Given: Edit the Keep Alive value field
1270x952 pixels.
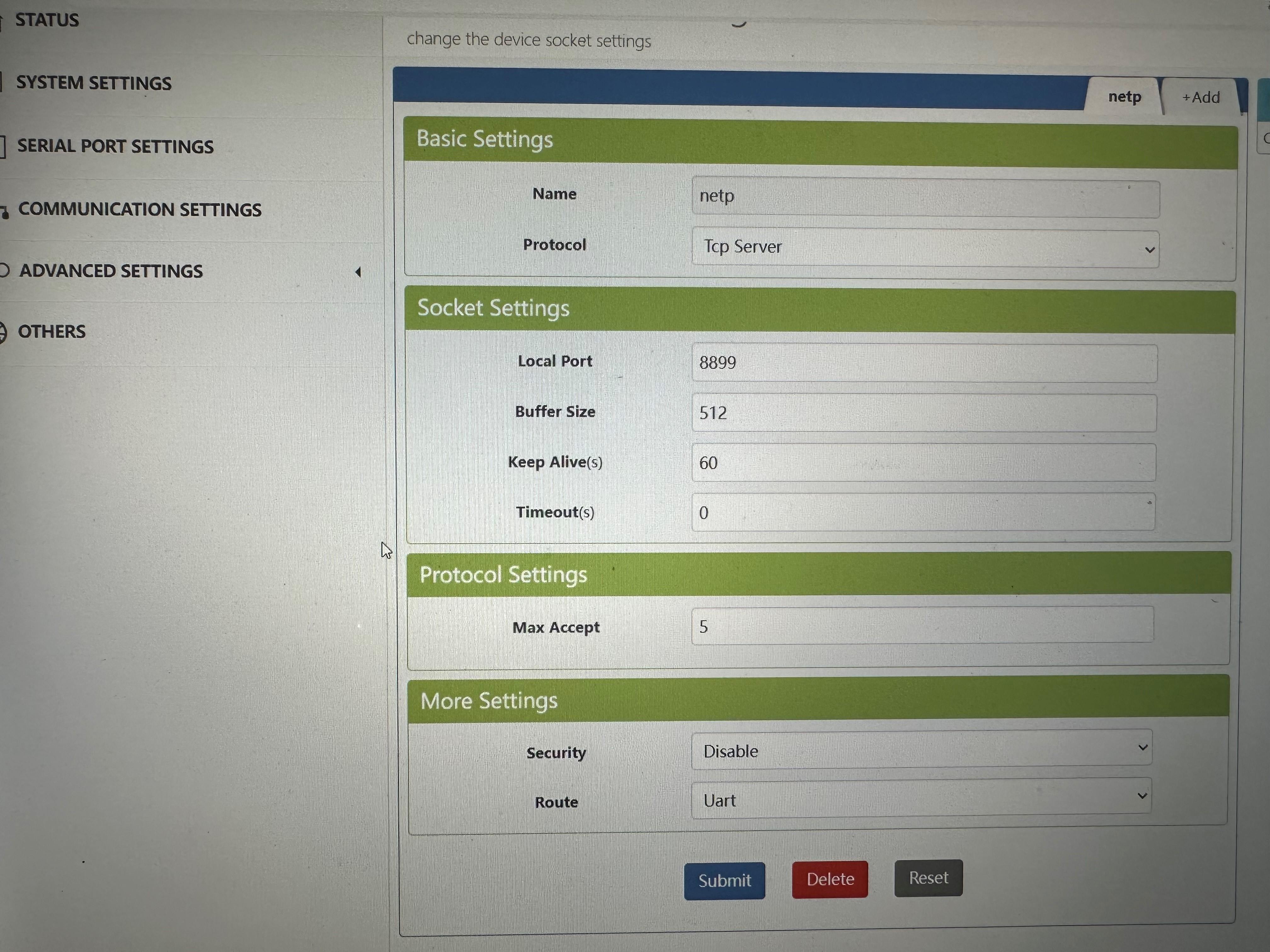Looking at the screenshot, I should point(923,462).
